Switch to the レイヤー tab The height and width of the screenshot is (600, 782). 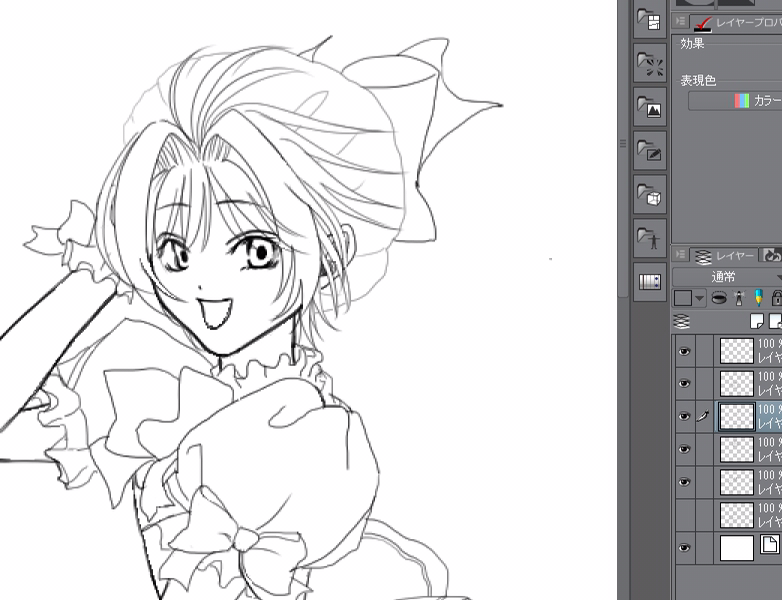[724, 256]
